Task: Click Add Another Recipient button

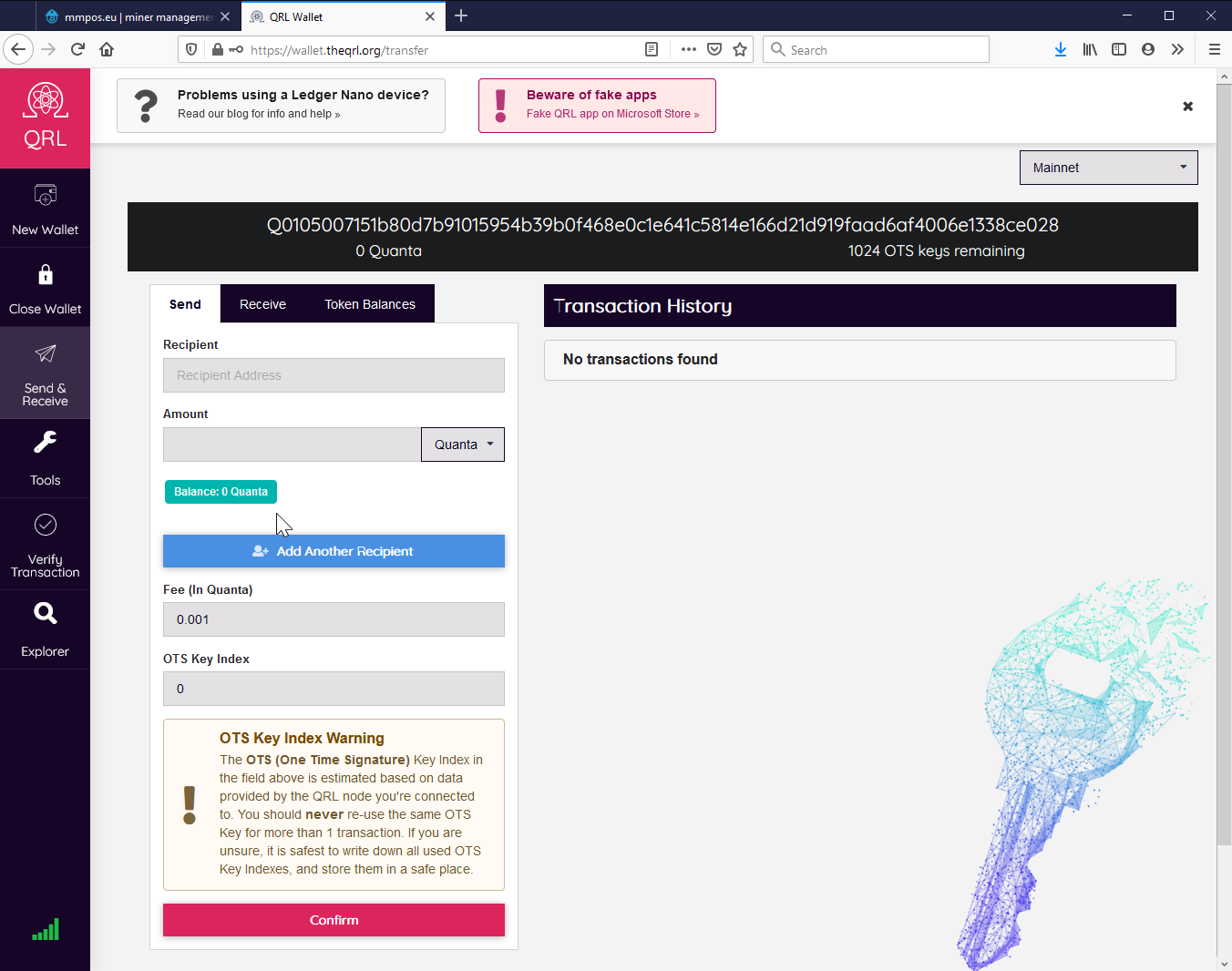Action: coord(334,551)
